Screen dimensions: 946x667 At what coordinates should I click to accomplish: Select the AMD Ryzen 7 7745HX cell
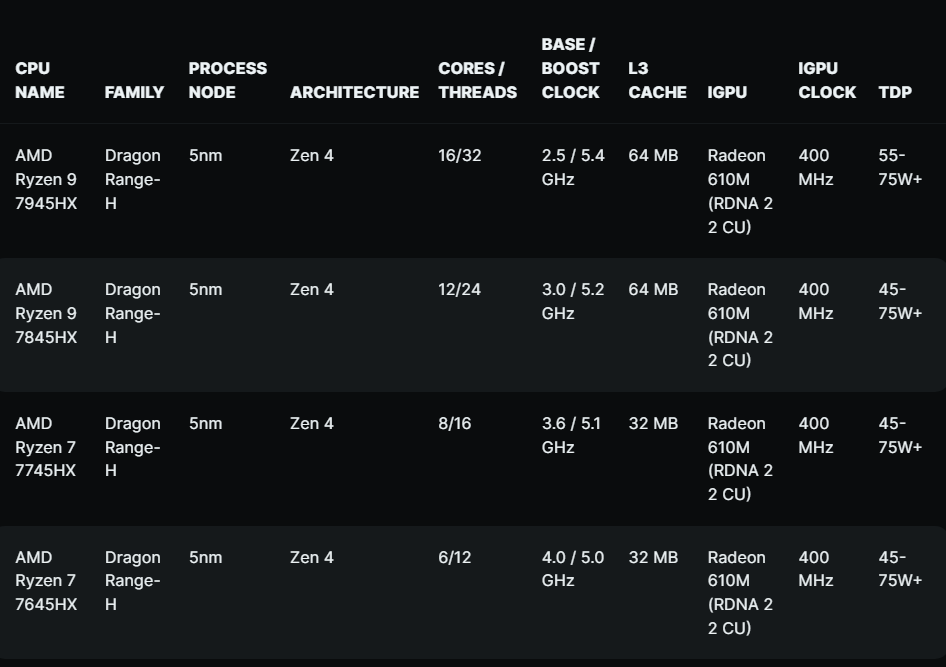point(46,447)
